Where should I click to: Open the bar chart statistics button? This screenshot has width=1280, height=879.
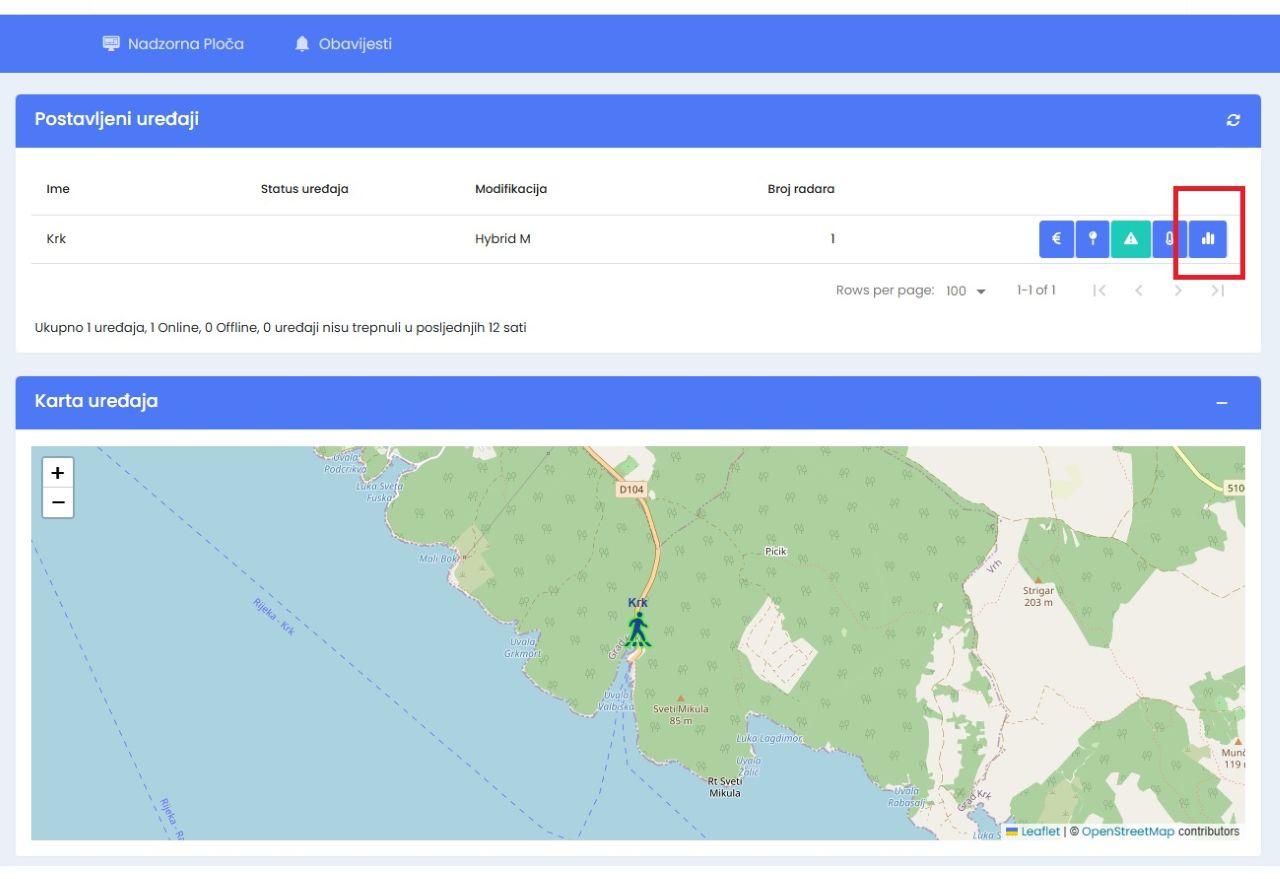coord(1208,239)
